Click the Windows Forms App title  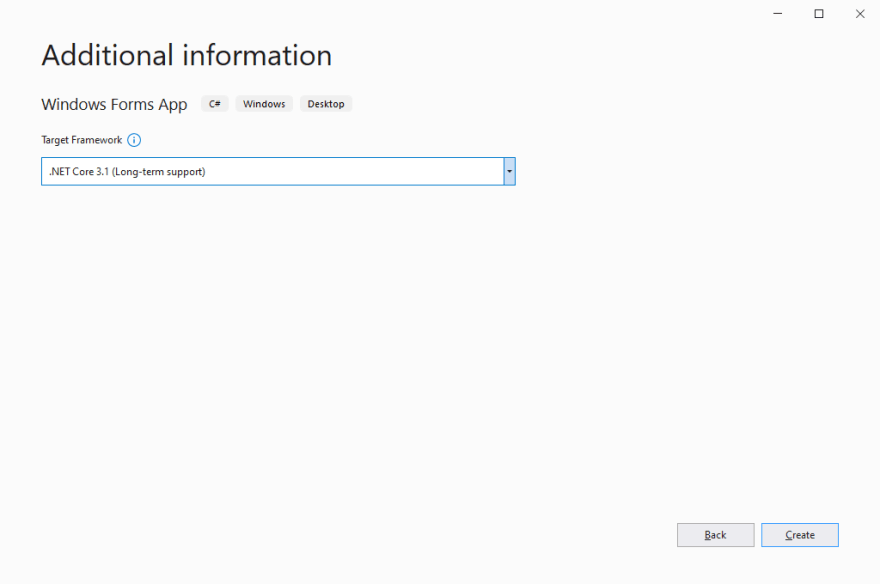[x=114, y=104]
